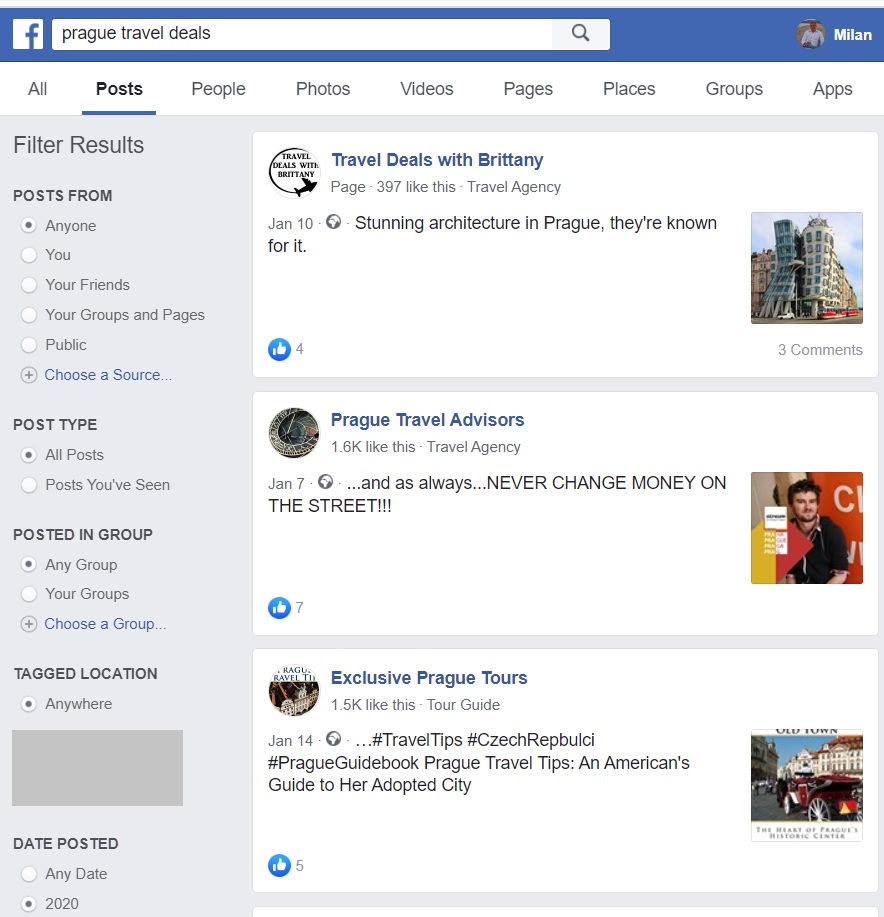This screenshot has height=917, width=884.
Task: Open Milan's profile picture
Action: (x=810, y=35)
